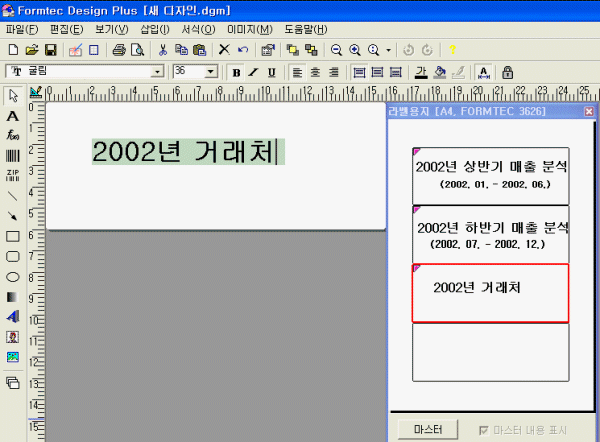
Task: Open the fill color paint bucket
Action: (440, 72)
